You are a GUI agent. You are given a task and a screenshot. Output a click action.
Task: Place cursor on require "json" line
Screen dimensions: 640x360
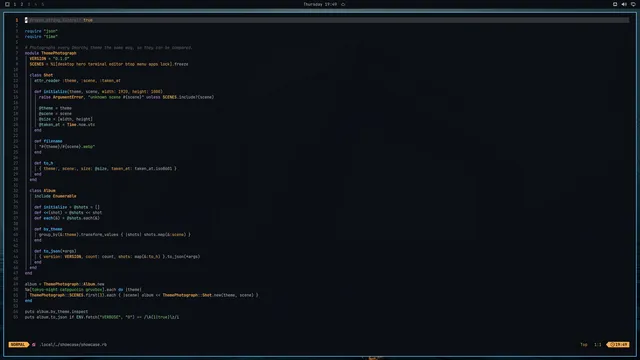[41, 31]
